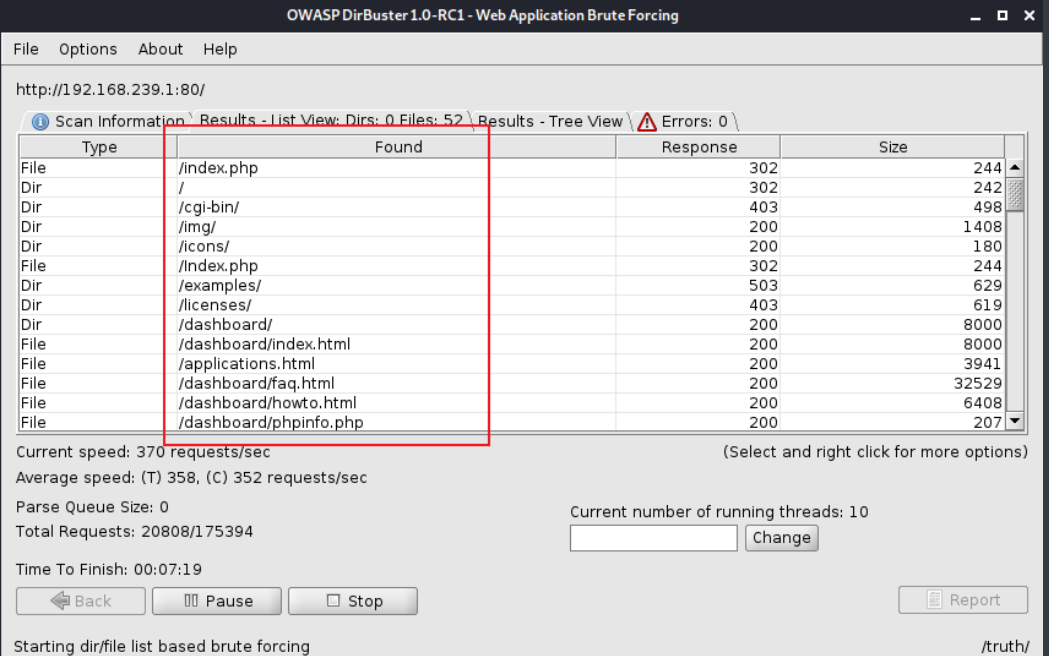Click the results scrollbar down arrow
The image size is (1049, 656).
point(1015,421)
